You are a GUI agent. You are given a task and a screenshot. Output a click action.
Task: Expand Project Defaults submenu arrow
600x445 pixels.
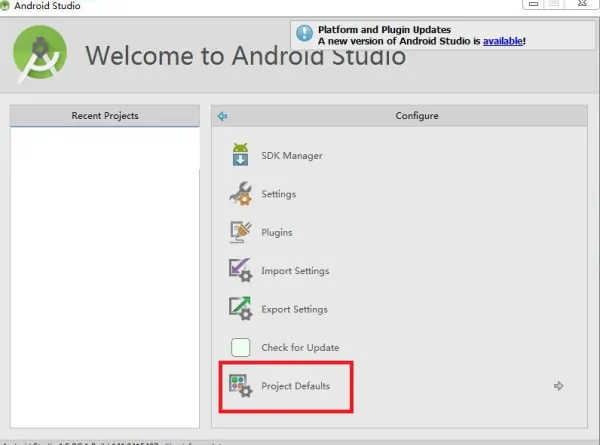(559, 386)
